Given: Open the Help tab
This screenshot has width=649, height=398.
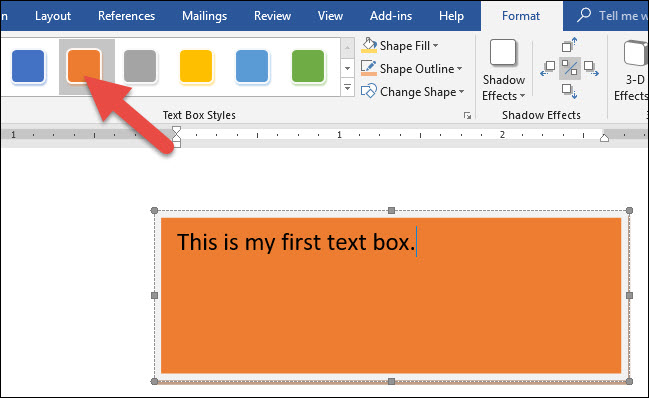Looking at the screenshot, I should click(451, 16).
